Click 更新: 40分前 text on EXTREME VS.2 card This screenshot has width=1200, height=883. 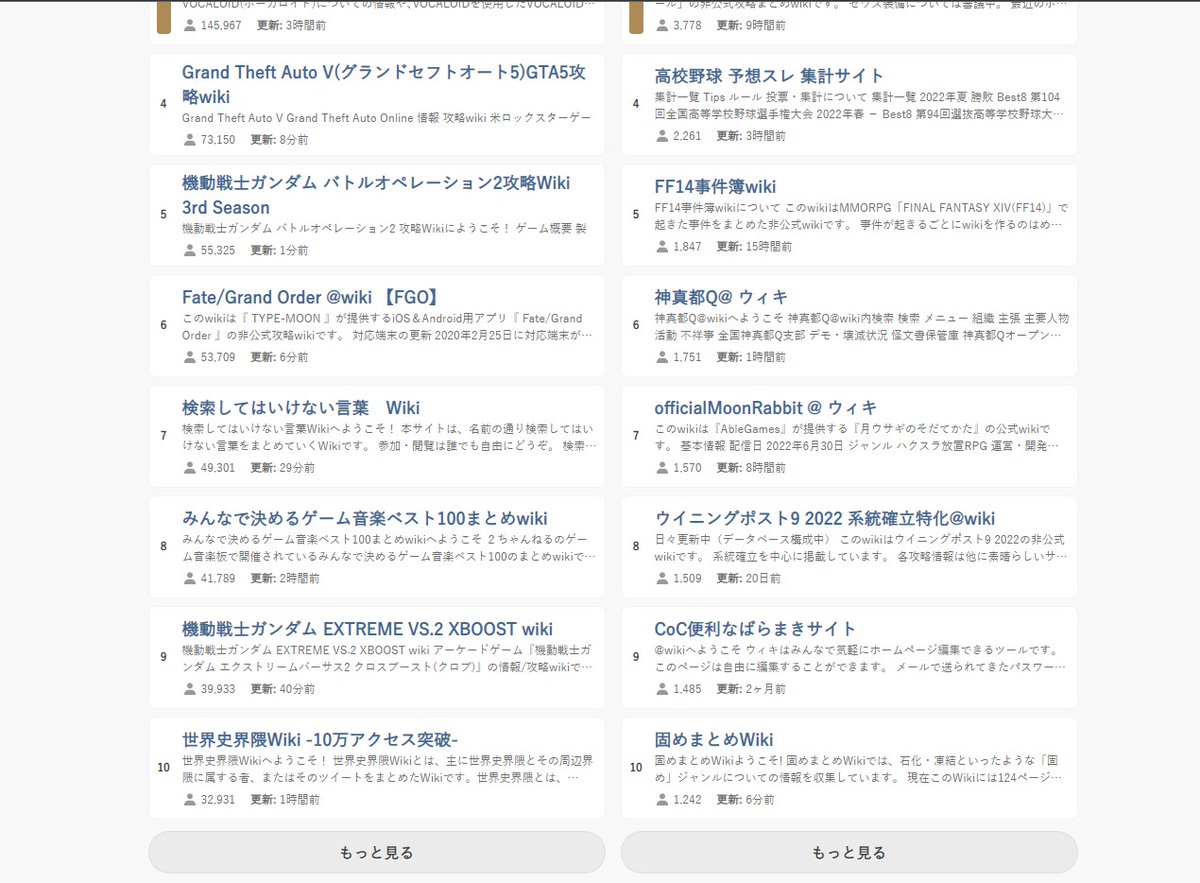click(282, 689)
